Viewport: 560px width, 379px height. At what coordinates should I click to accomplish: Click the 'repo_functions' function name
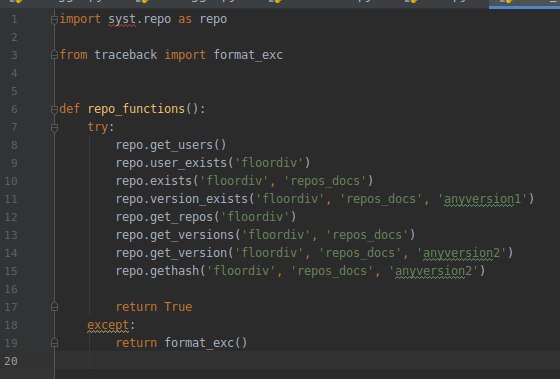click(136, 109)
